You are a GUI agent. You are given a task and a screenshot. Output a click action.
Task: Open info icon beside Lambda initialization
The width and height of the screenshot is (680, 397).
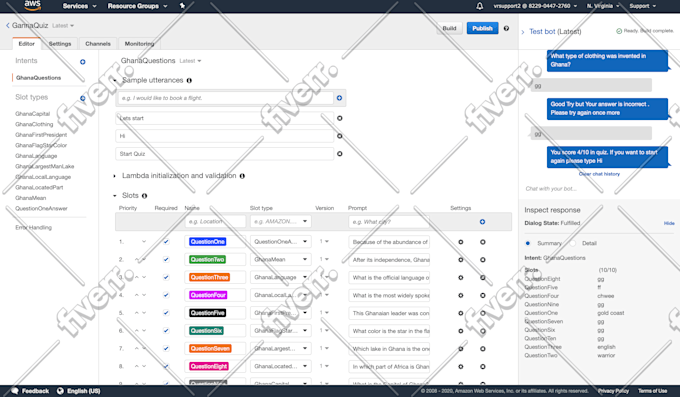(x=242, y=176)
